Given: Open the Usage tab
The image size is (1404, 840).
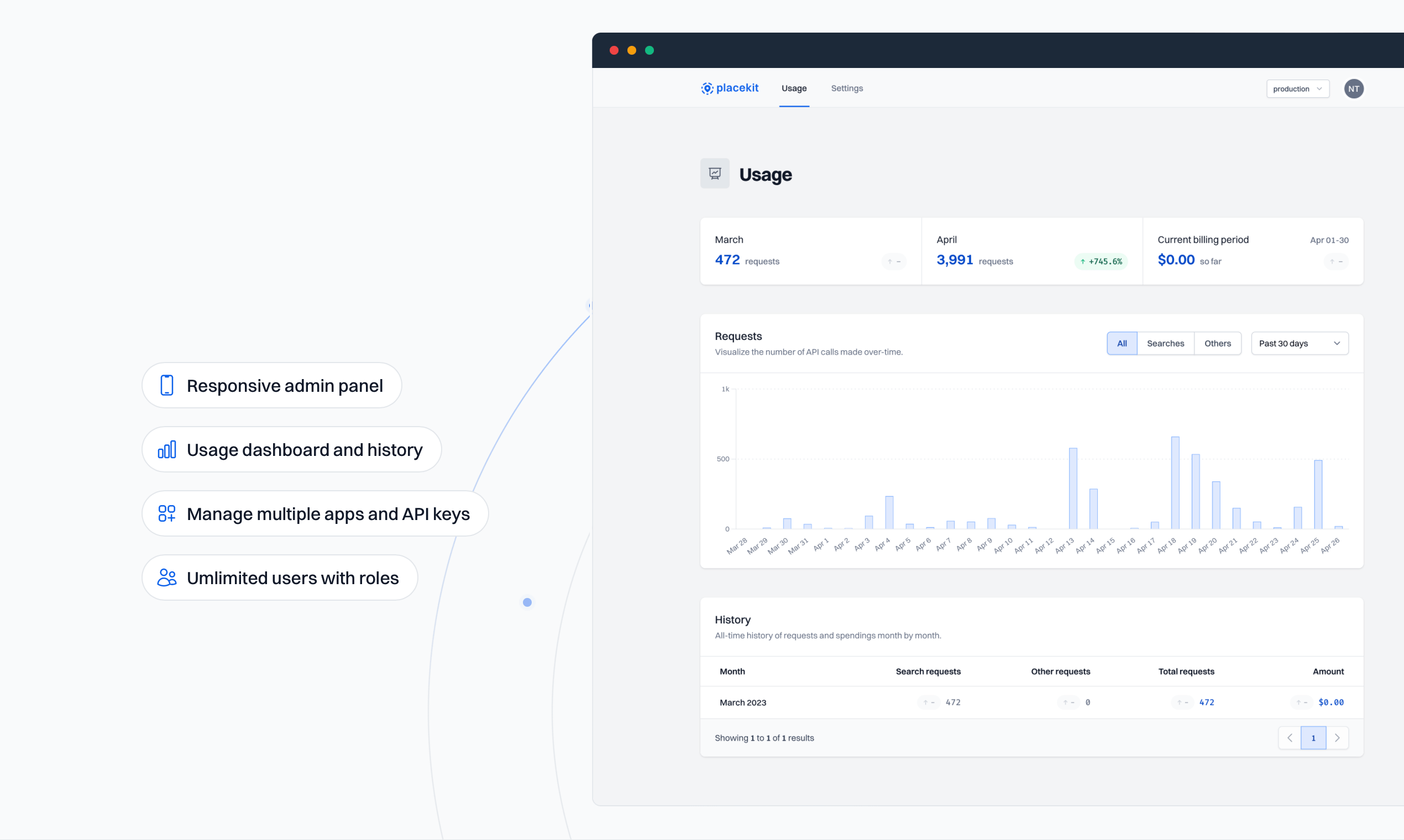Looking at the screenshot, I should click(x=794, y=88).
